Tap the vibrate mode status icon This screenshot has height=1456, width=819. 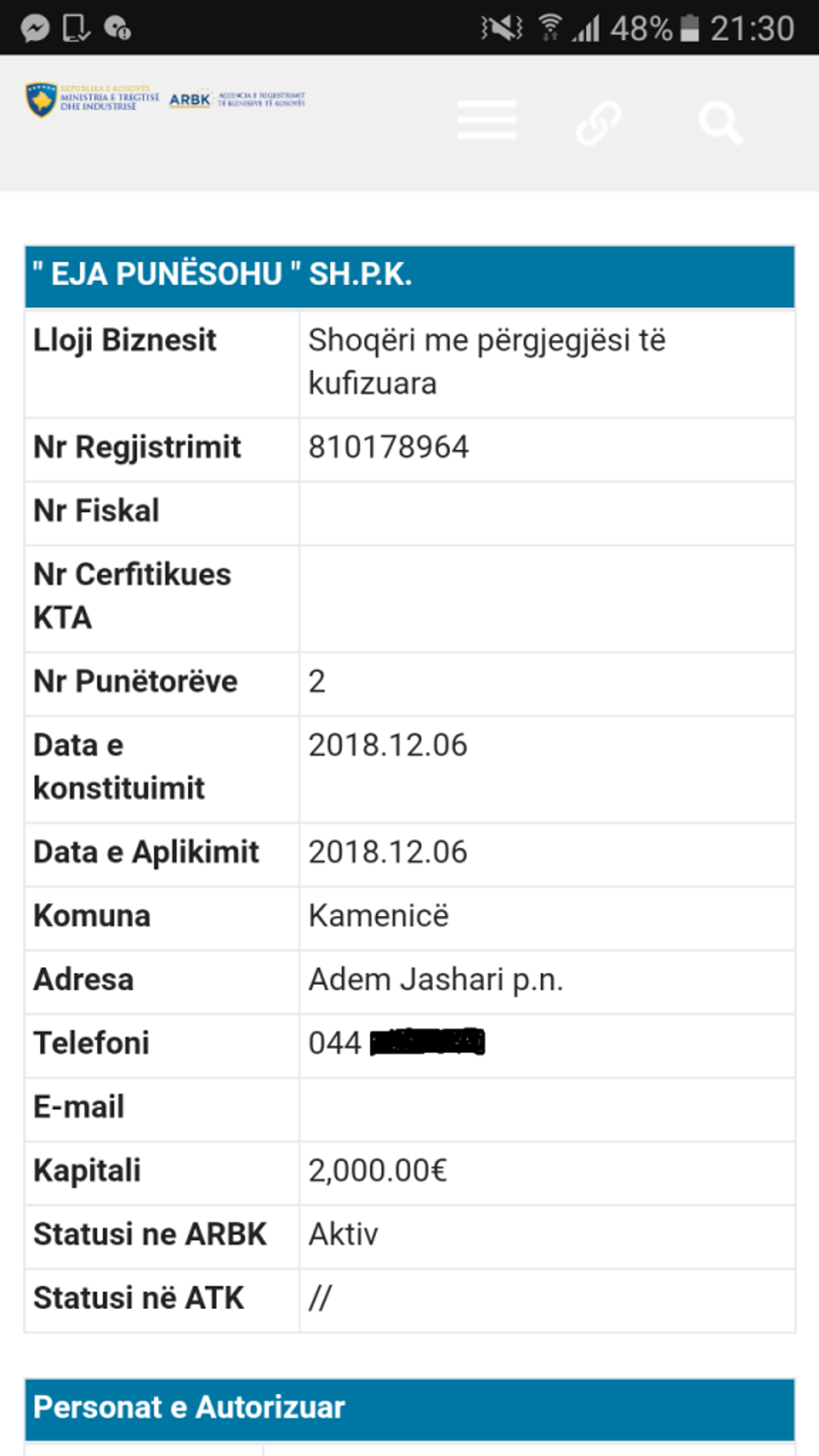click(x=501, y=28)
